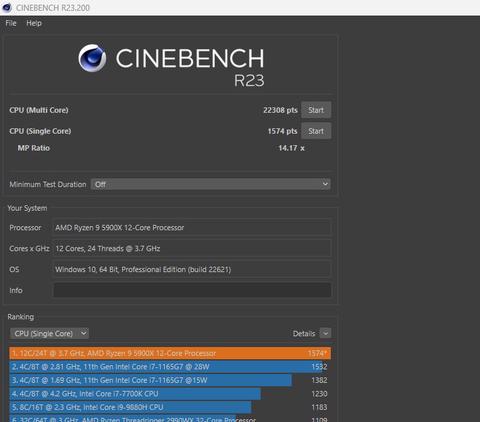Select the i7-1165G7 @15W ranking row

[170, 380]
